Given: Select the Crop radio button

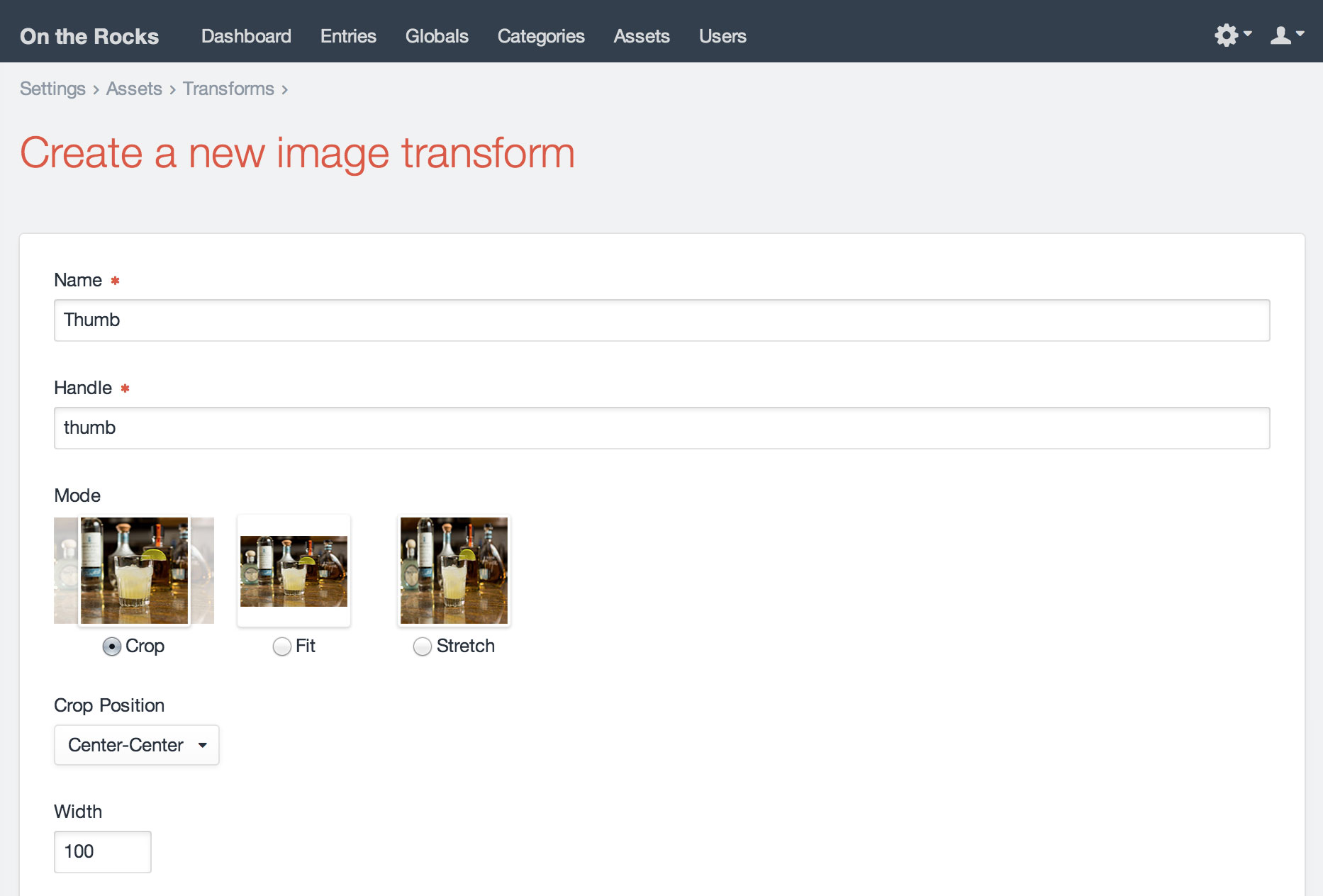Looking at the screenshot, I should tap(111, 646).
